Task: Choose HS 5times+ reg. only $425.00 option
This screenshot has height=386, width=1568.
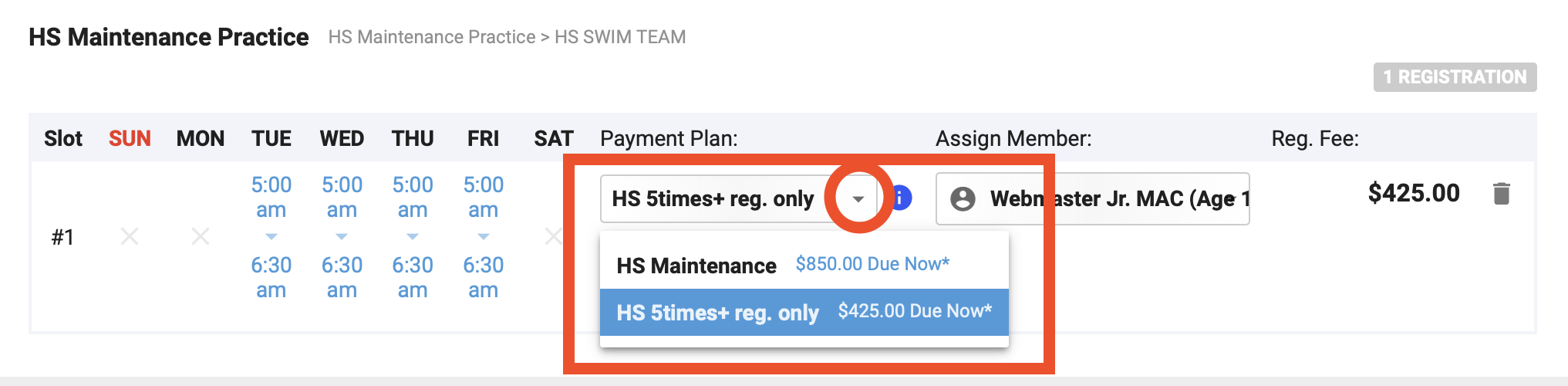Action: pos(804,312)
